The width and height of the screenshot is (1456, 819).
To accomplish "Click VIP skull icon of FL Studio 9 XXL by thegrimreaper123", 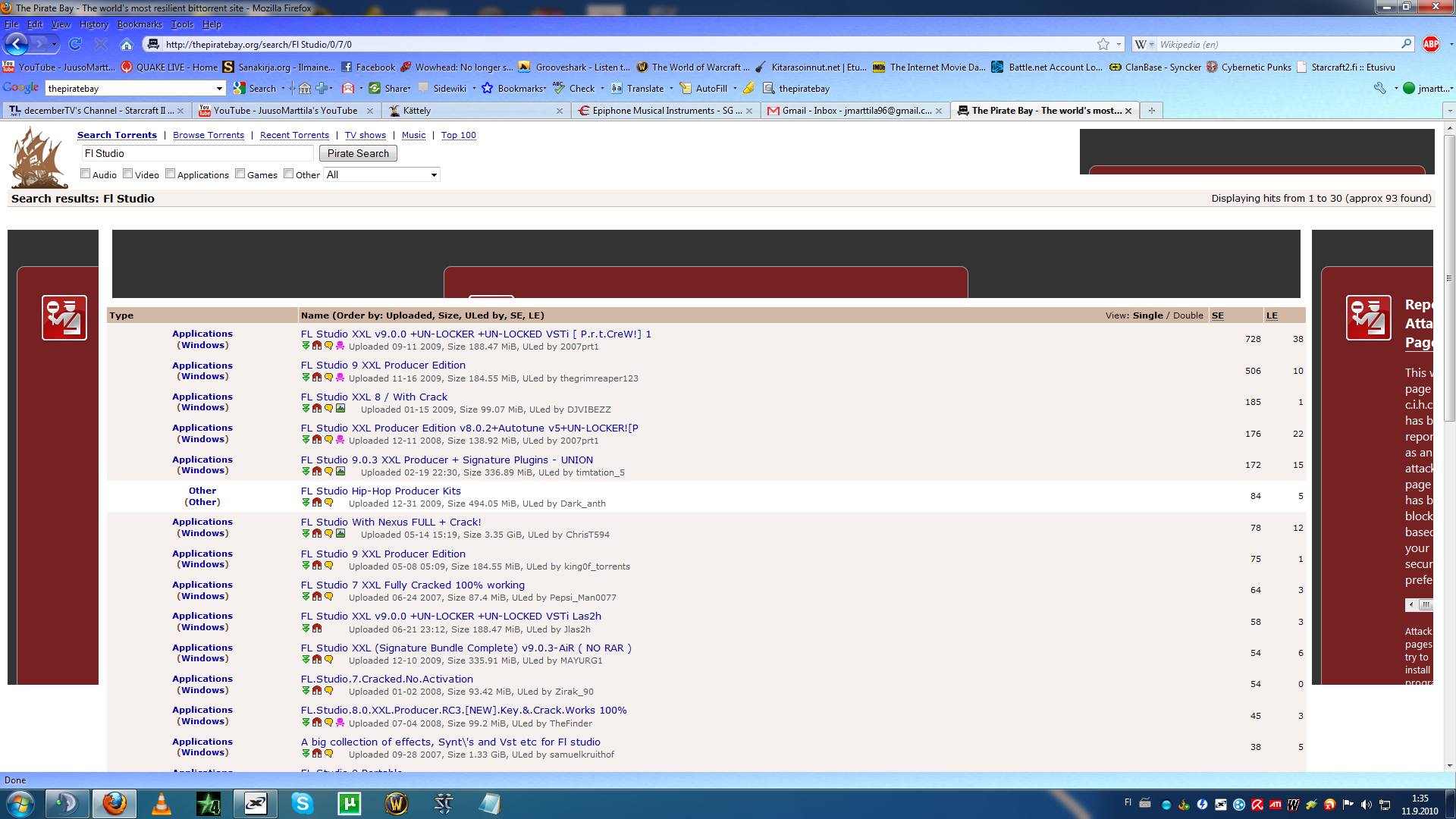I will [x=340, y=378].
